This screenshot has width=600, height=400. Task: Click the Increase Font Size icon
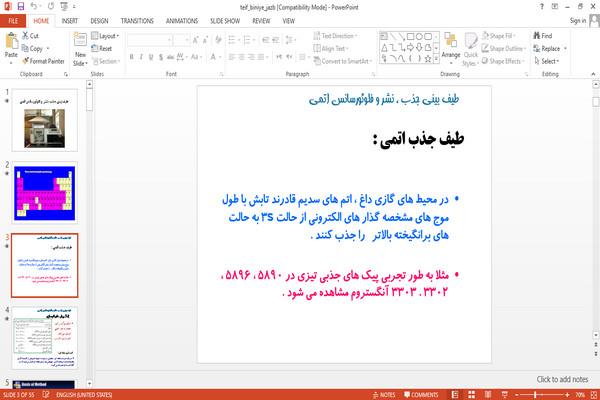click(x=196, y=40)
